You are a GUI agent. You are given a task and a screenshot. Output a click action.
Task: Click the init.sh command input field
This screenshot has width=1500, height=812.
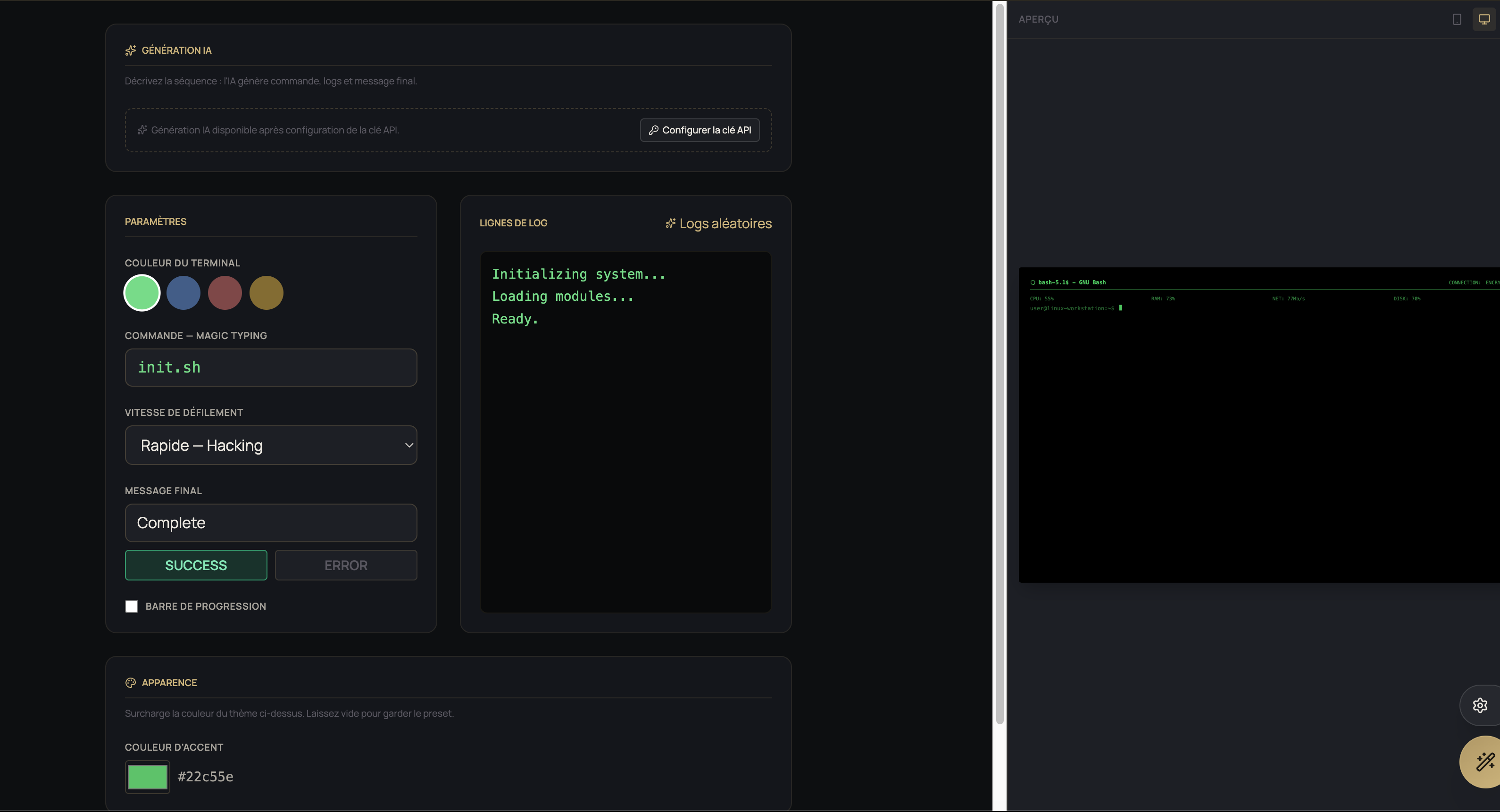point(271,368)
